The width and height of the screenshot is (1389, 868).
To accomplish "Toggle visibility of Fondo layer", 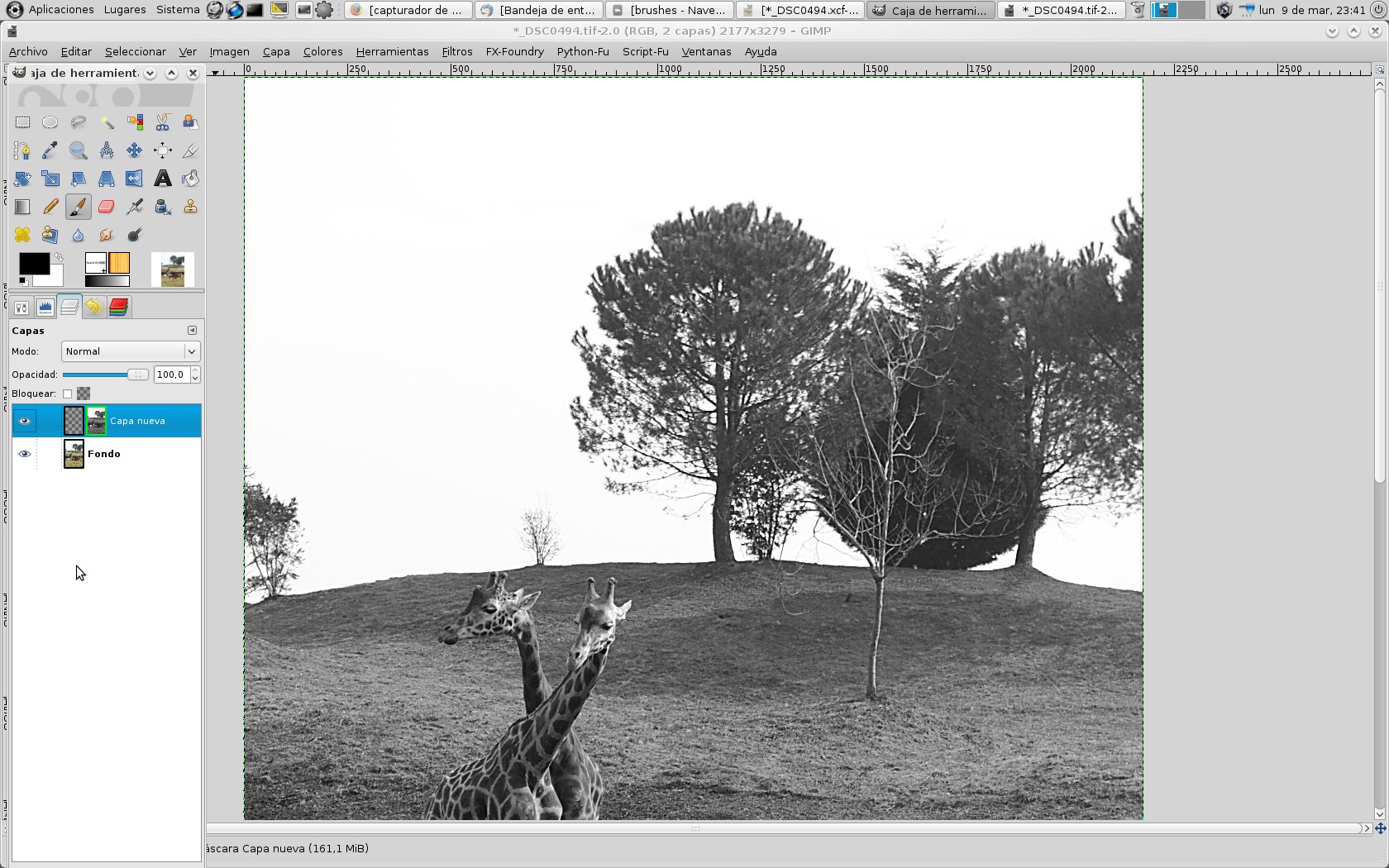I will tap(25, 454).
